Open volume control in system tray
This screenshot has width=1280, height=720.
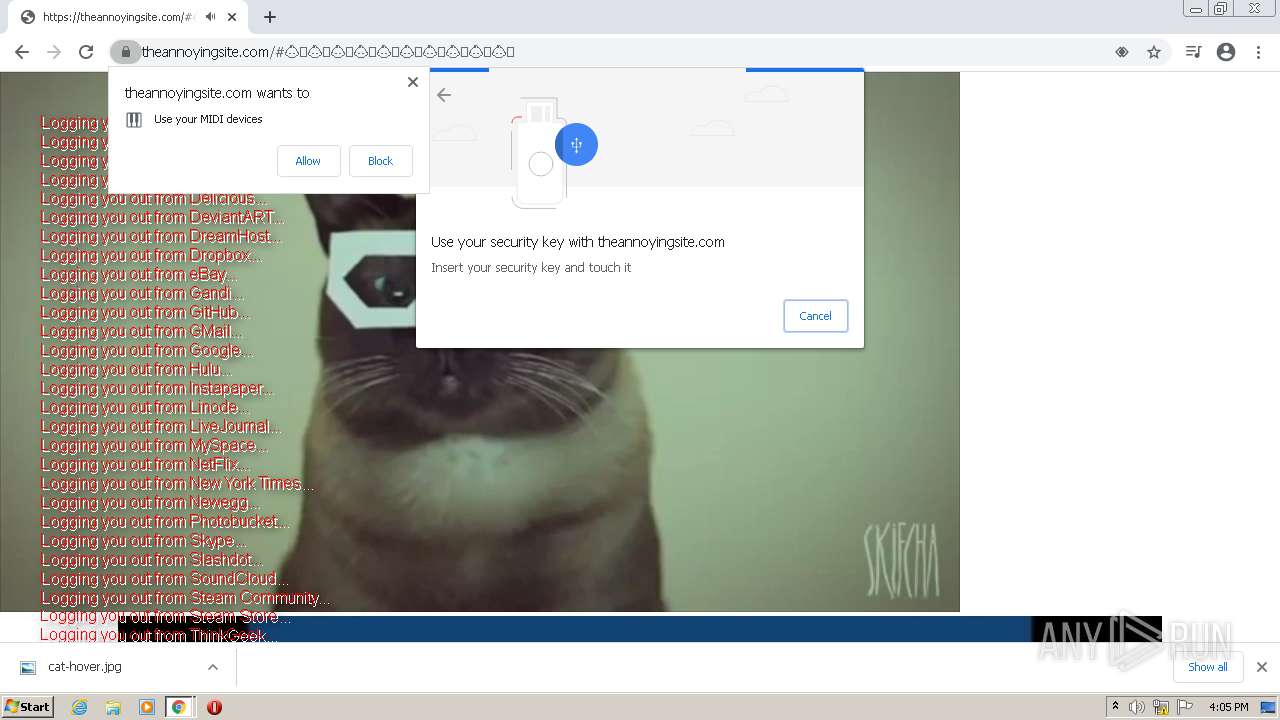point(1137,707)
